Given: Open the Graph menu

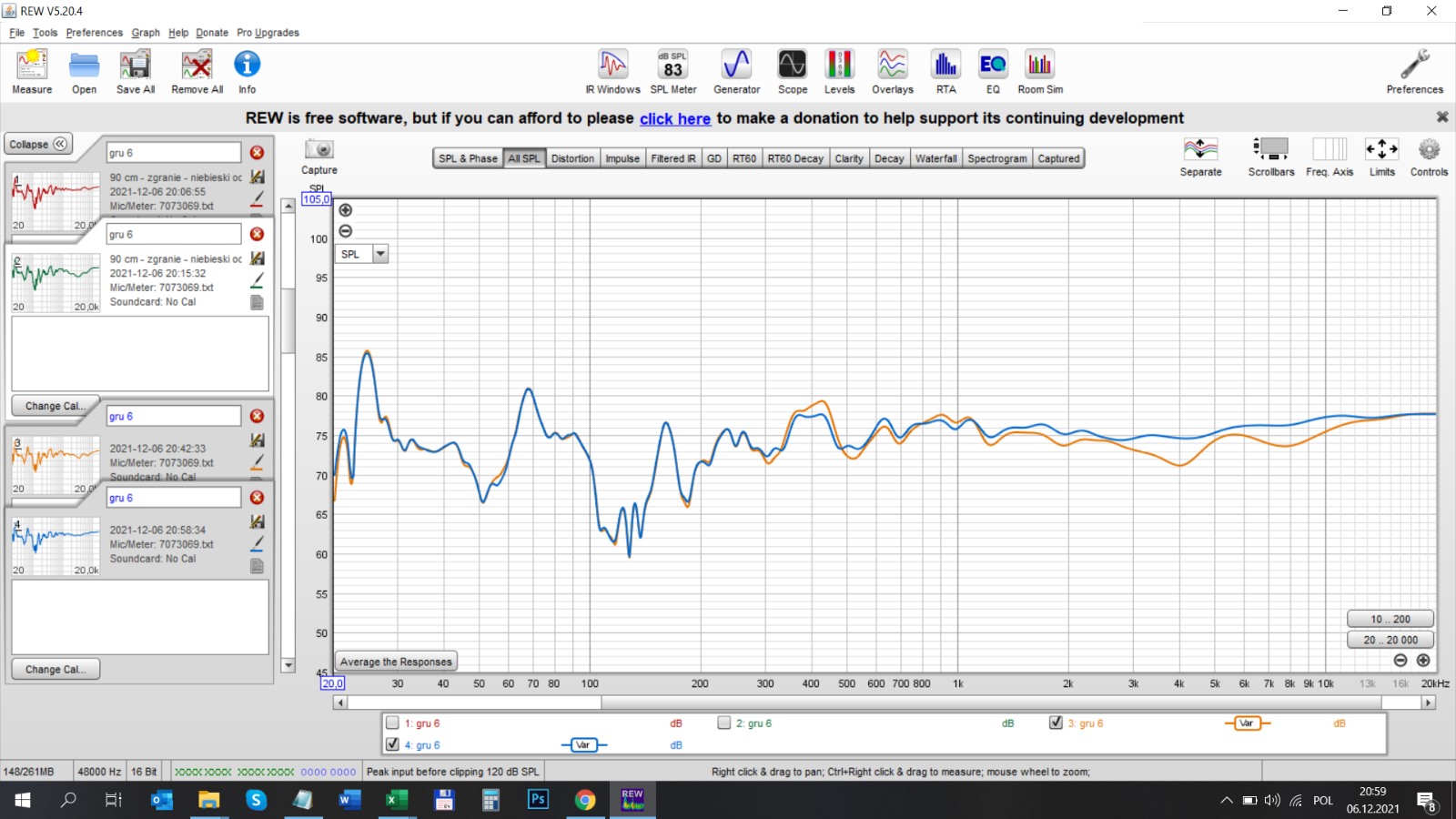Looking at the screenshot, I should [146, 33].
